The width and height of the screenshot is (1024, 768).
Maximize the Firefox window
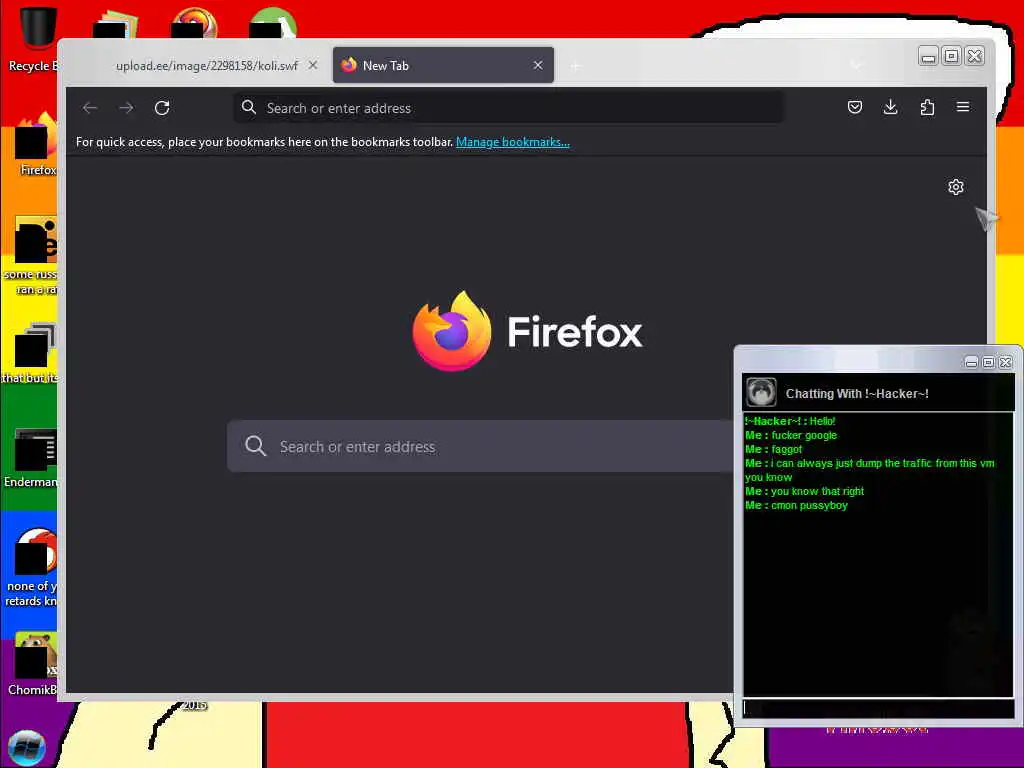pos(952,57)
